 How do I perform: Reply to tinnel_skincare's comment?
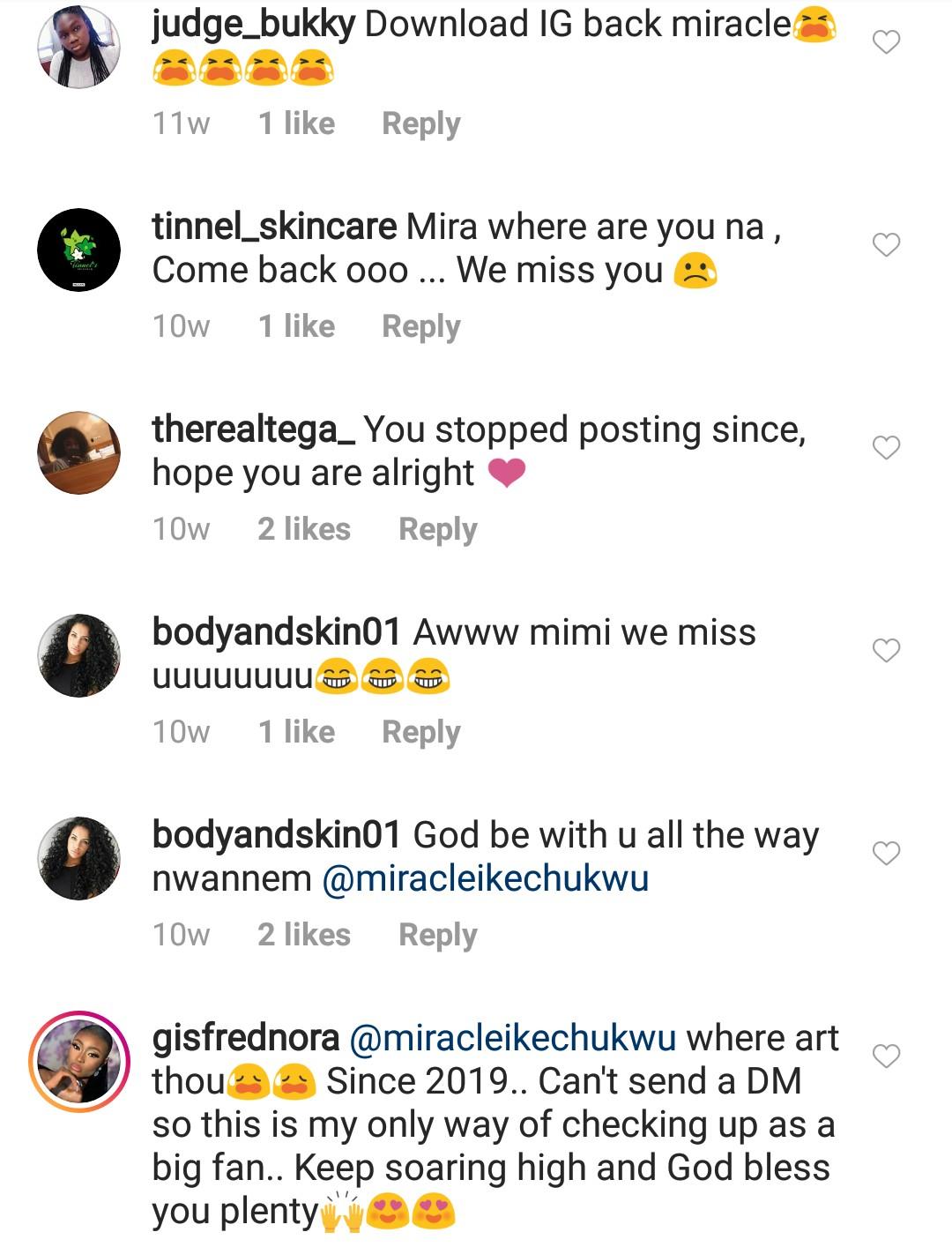pos(420,326)
